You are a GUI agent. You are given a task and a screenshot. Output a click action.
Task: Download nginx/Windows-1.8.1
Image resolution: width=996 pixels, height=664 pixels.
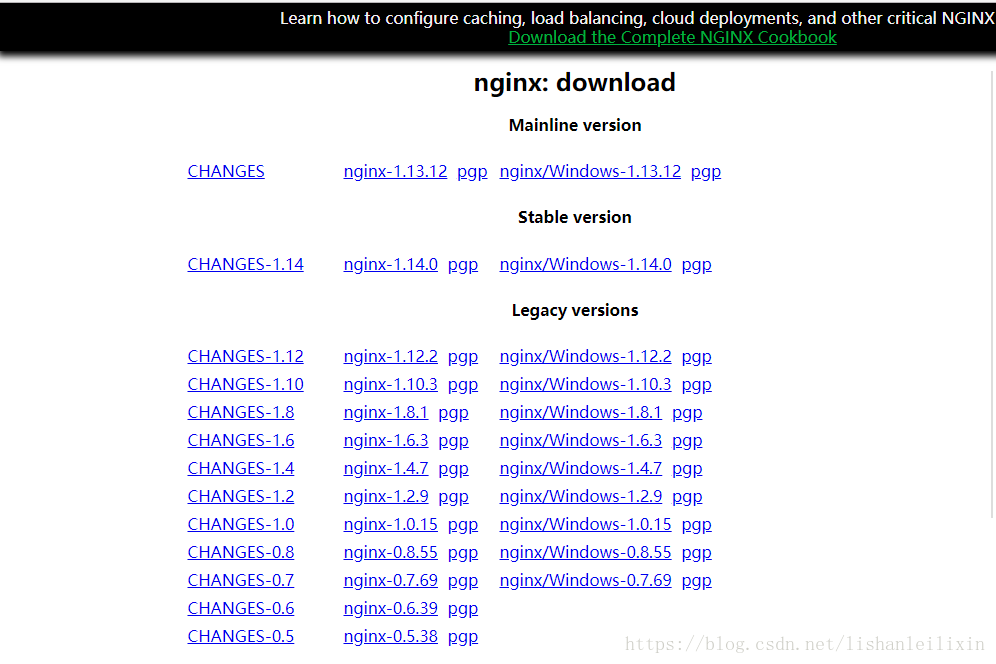[581, 412]
